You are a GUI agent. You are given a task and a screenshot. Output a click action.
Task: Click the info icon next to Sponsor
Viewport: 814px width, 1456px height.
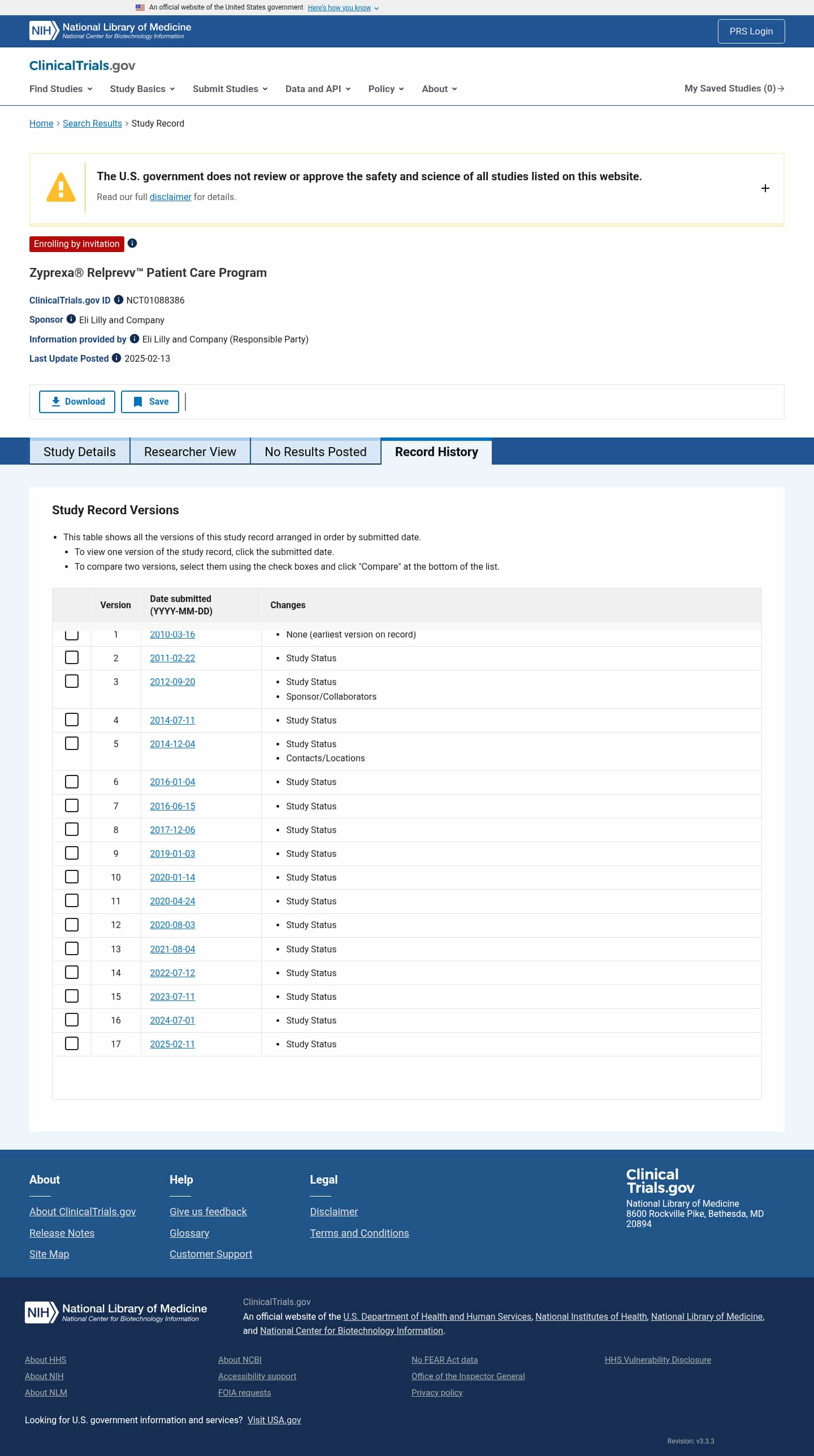pyautogui.click(x=71, y=319)
